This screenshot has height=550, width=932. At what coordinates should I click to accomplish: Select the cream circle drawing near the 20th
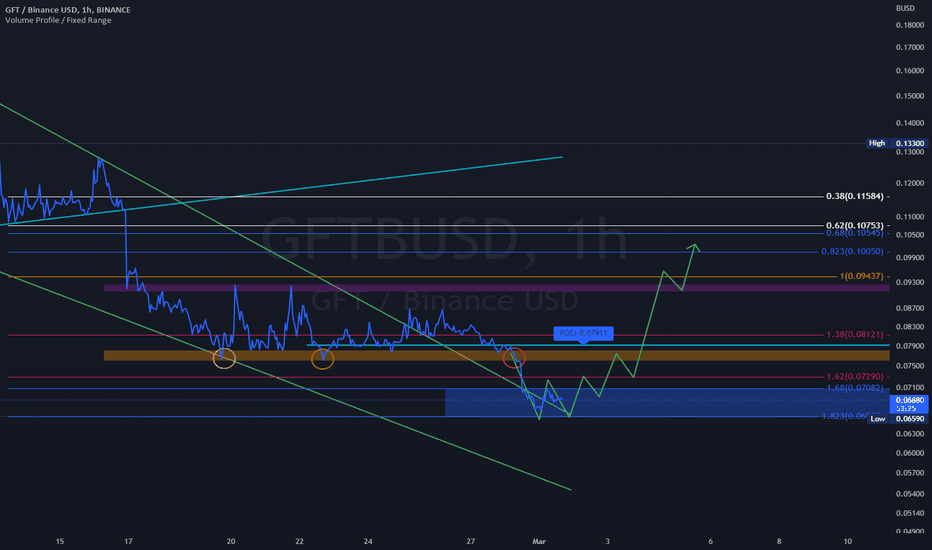pos(224,359)
